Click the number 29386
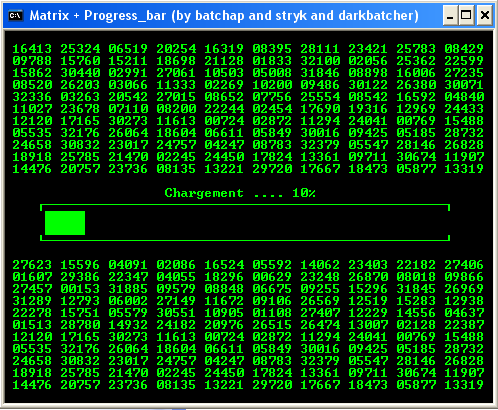 [80, 277]
